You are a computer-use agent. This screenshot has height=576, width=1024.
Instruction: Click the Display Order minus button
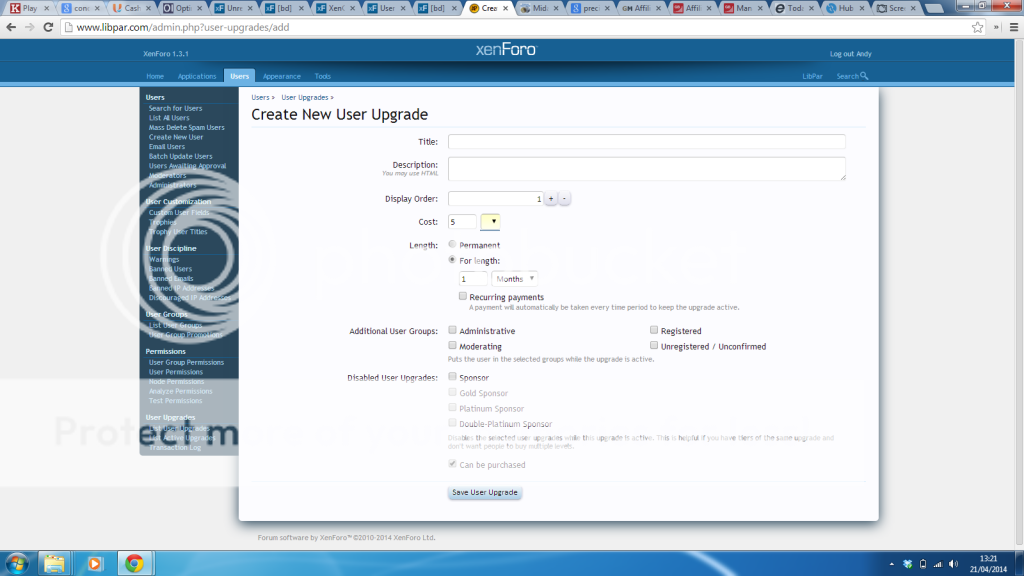563,198
